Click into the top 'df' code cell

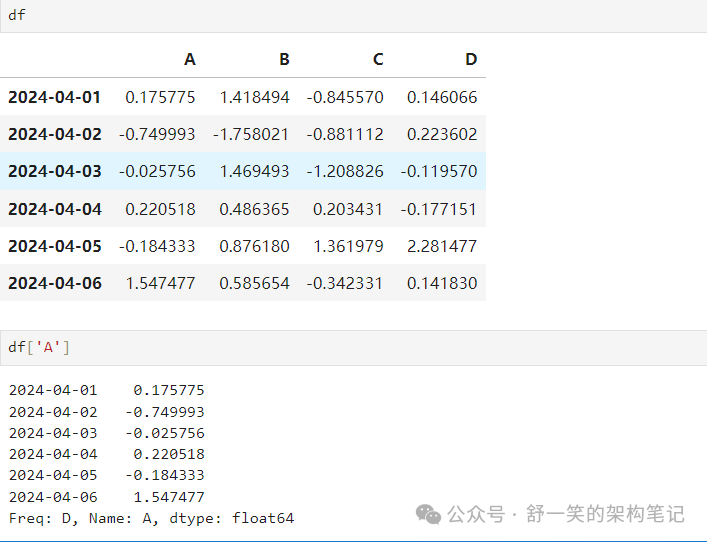point(350,16)
